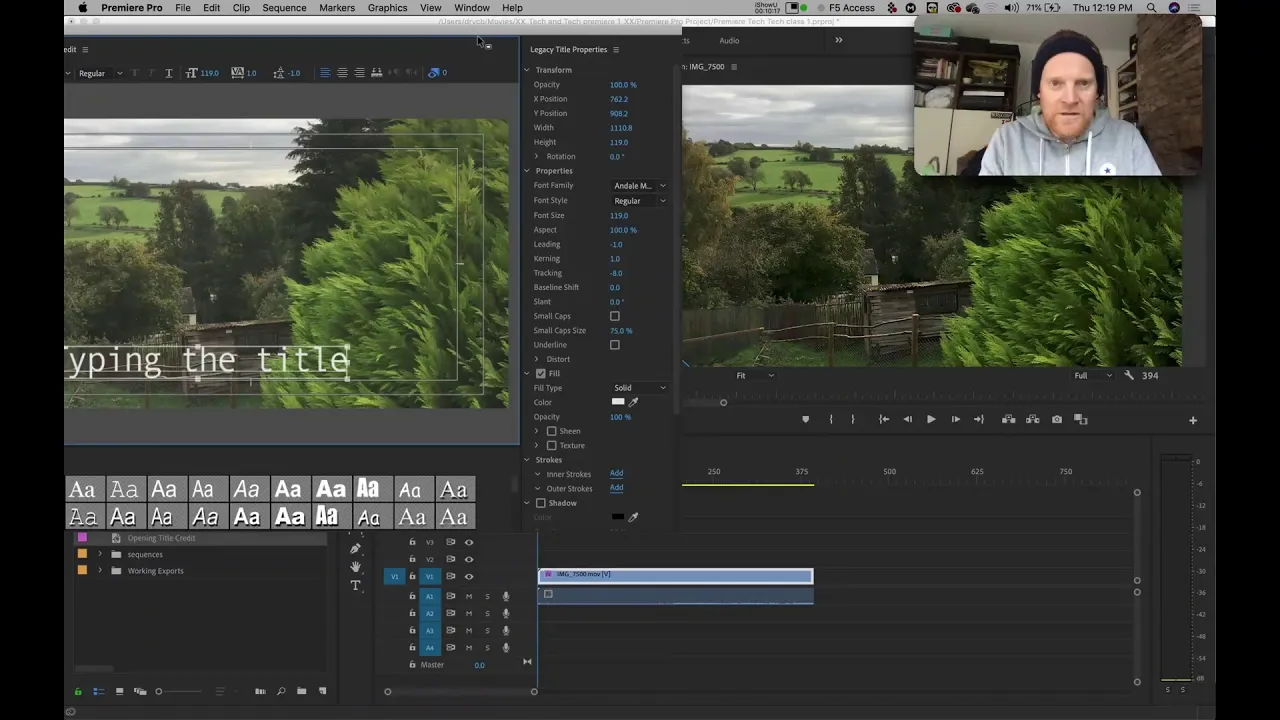The width and height of the screenshot is (1280, 720).
Task: Align title text right
Action: pyautogui.click(x=359, y=73)
